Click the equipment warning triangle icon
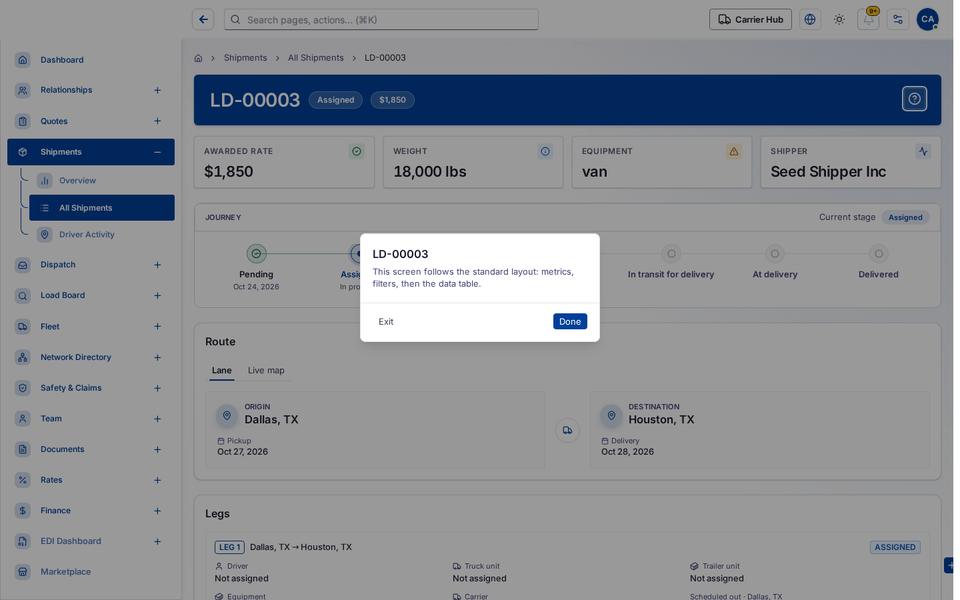 coord(733,151)
